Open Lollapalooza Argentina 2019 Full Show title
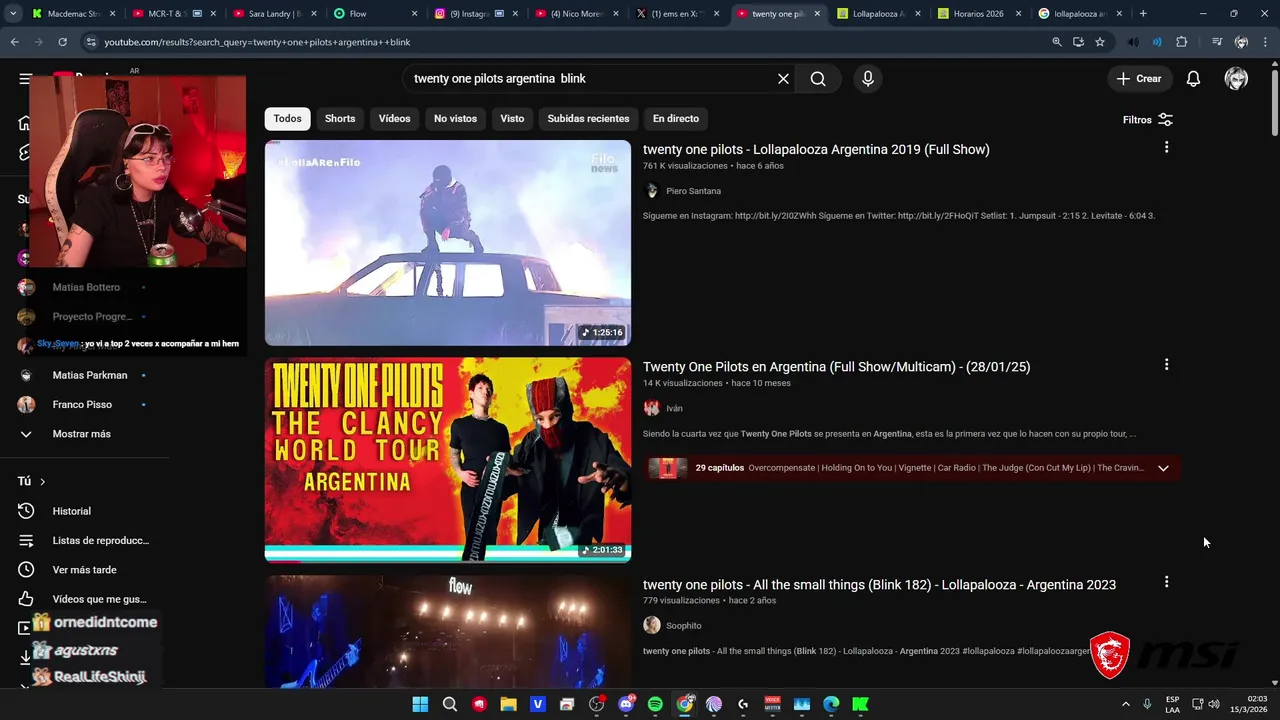The width and height of the screenshot is (1280, 720). pyautogui.click(x=816, y=149)
